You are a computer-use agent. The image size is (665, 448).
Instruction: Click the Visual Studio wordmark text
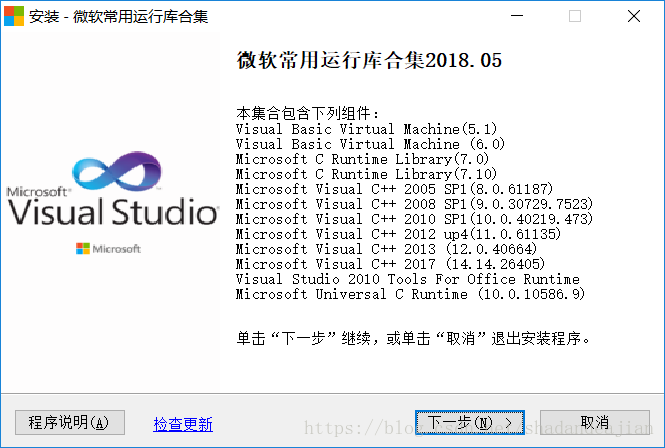(x=113, y=212)
